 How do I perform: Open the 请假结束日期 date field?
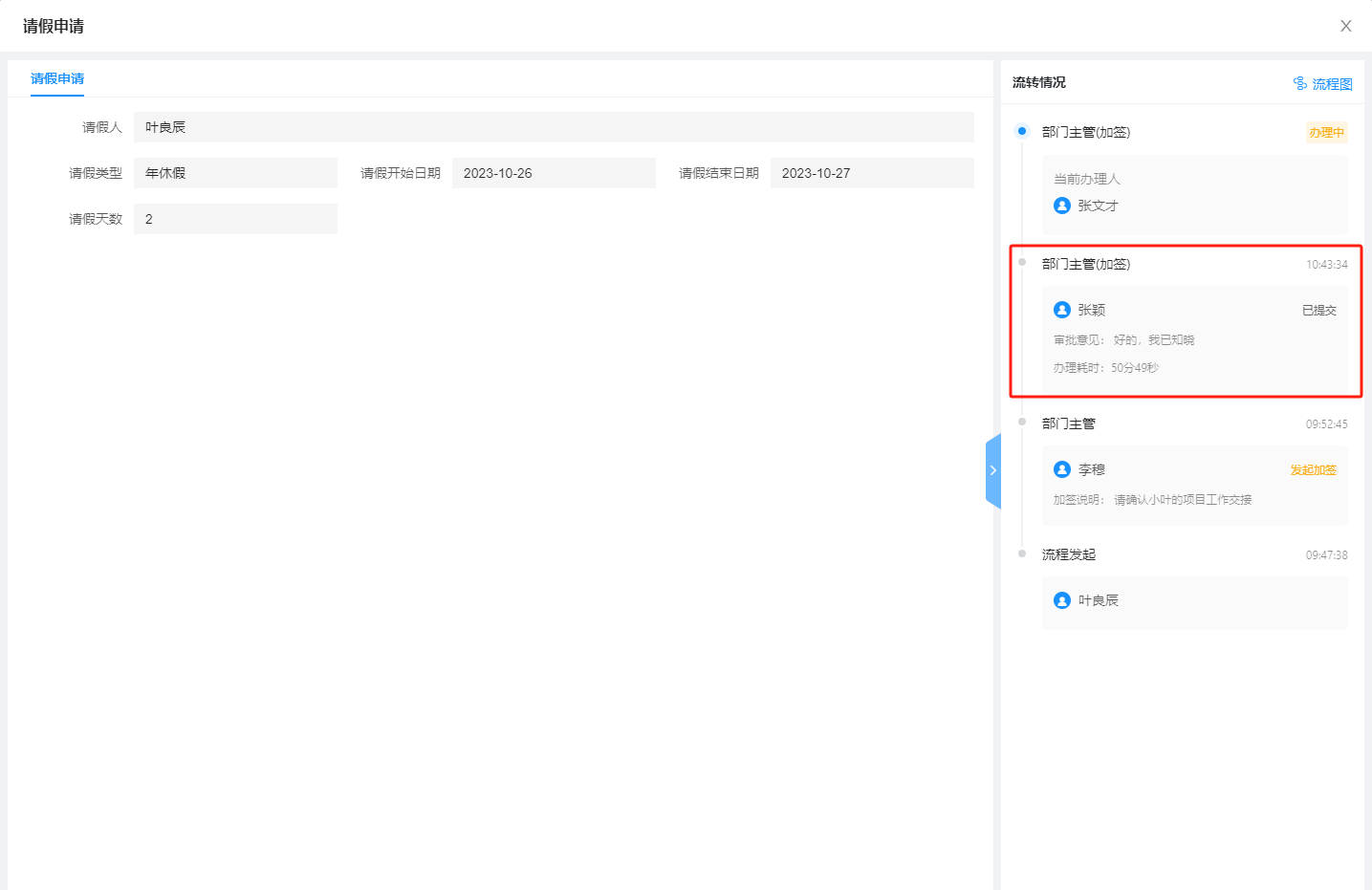871,173
